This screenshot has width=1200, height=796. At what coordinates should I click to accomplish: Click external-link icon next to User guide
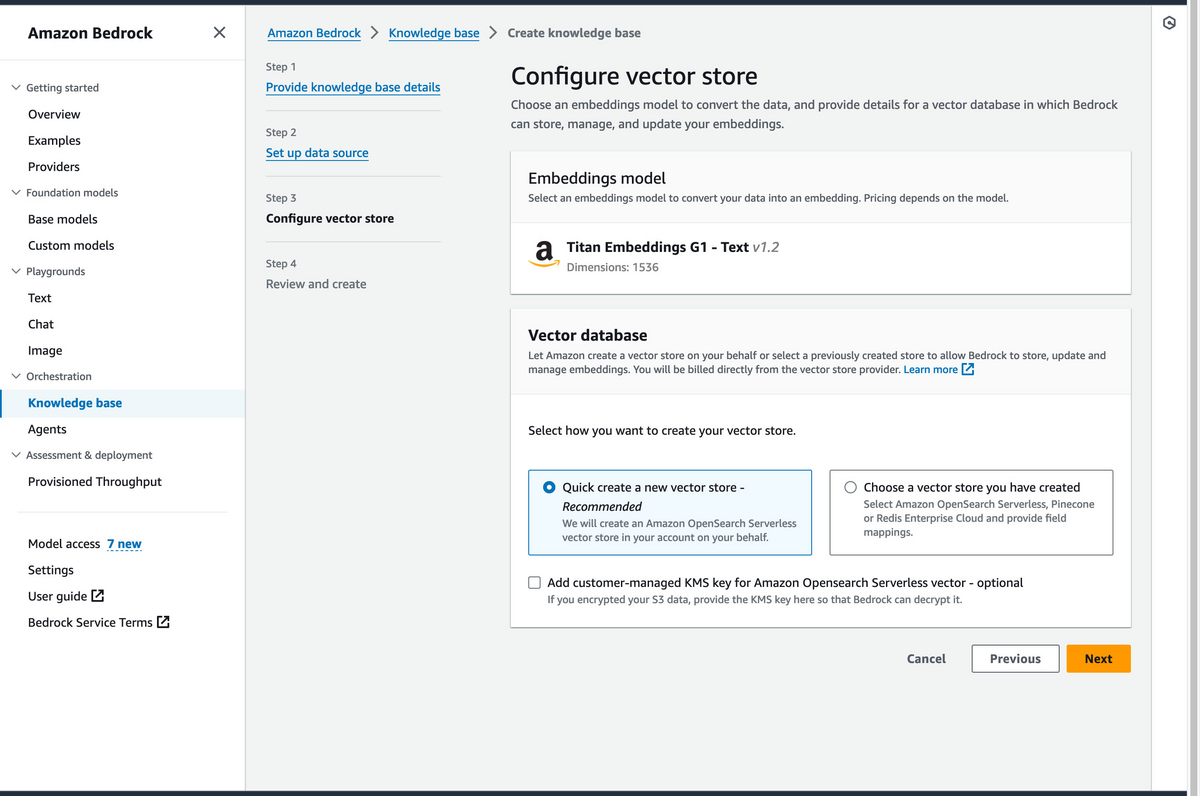pyautogui.click(x=97, y=596)
